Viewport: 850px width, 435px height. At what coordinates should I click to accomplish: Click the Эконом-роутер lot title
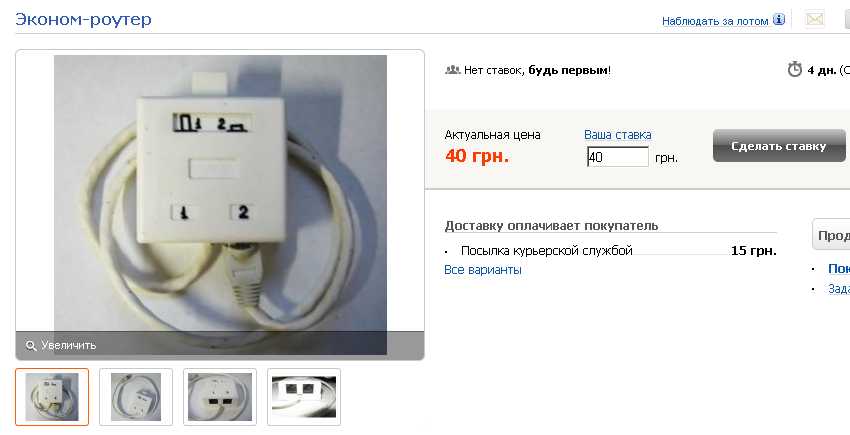point(83,19)
